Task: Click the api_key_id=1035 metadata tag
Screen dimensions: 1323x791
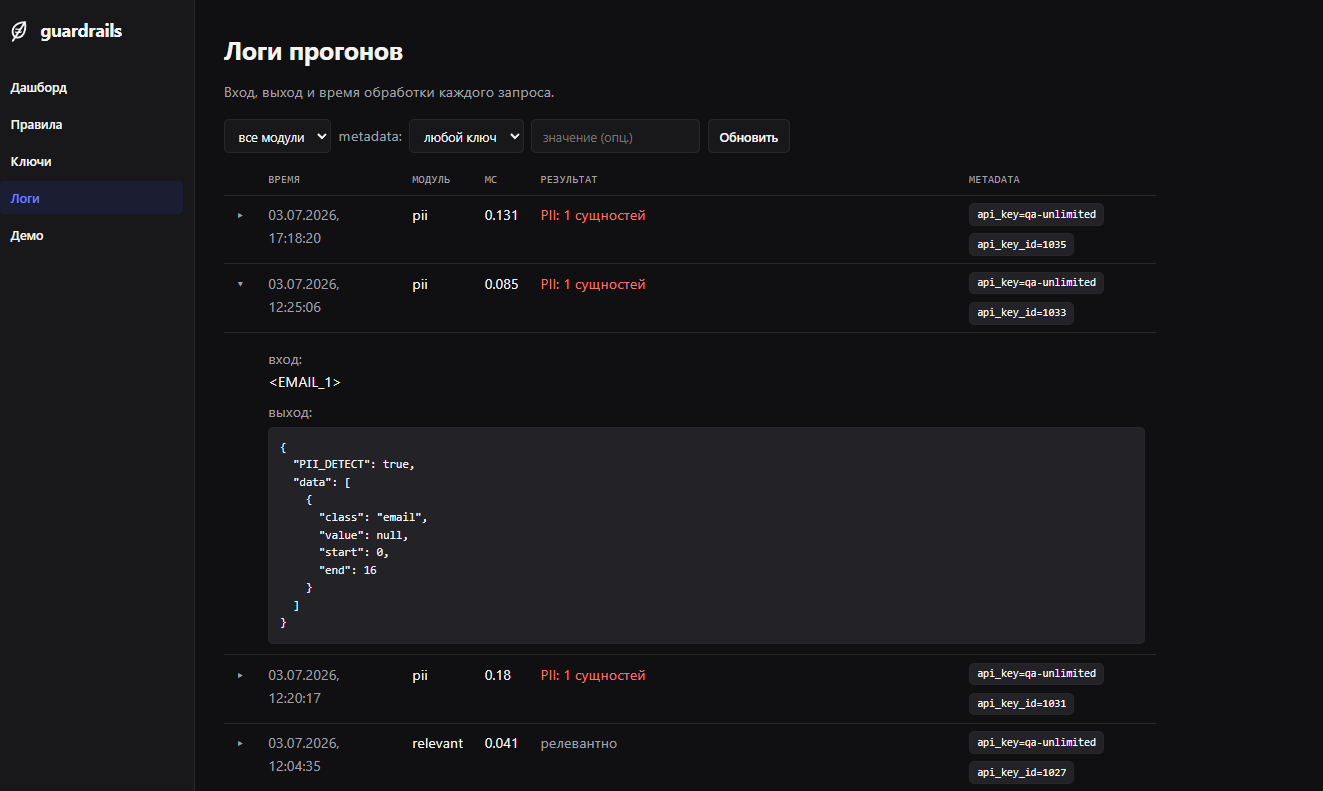Action: (x=1021, y=244)
